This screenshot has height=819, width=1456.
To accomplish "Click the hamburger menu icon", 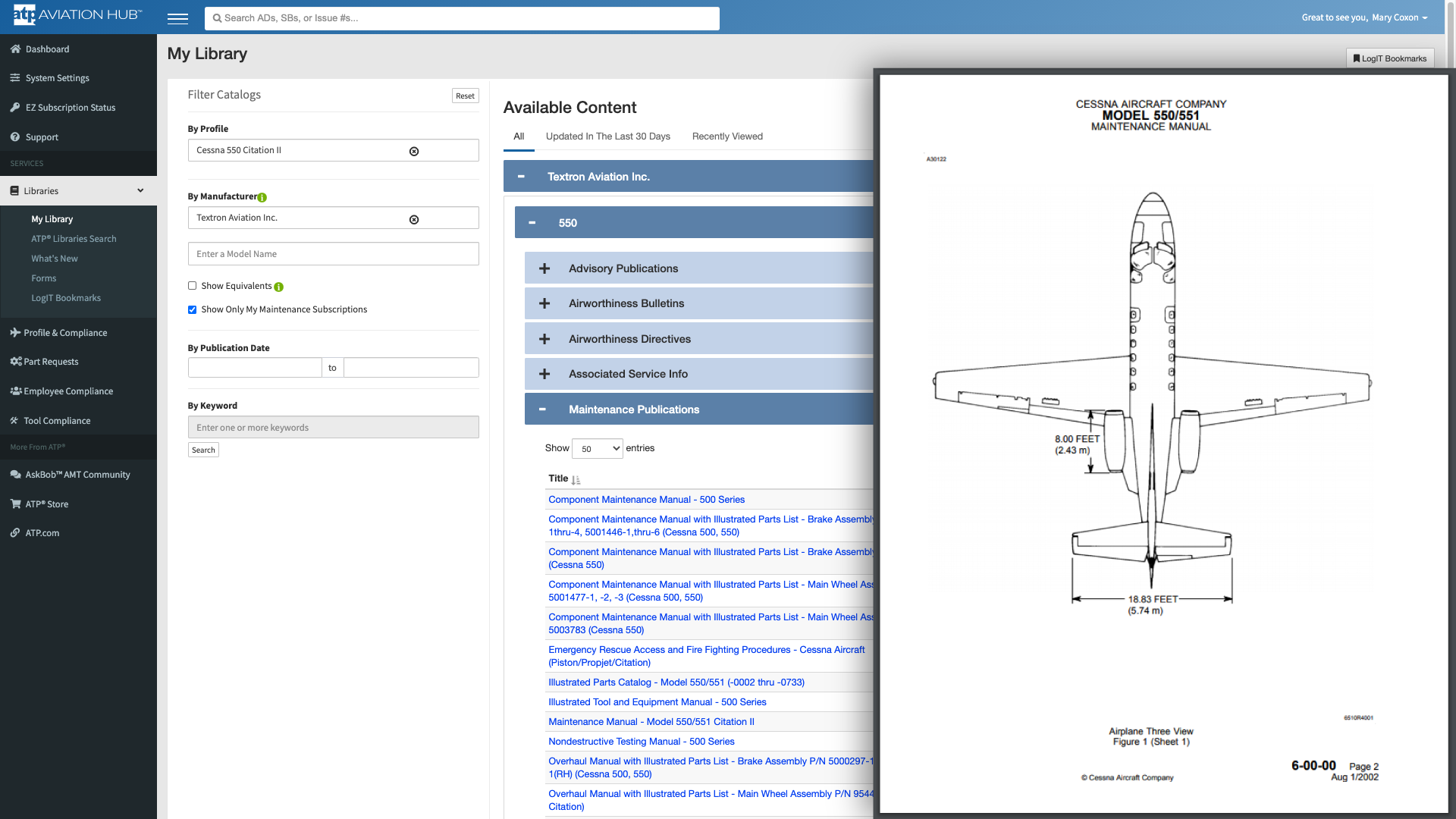I will pos(177,18).
